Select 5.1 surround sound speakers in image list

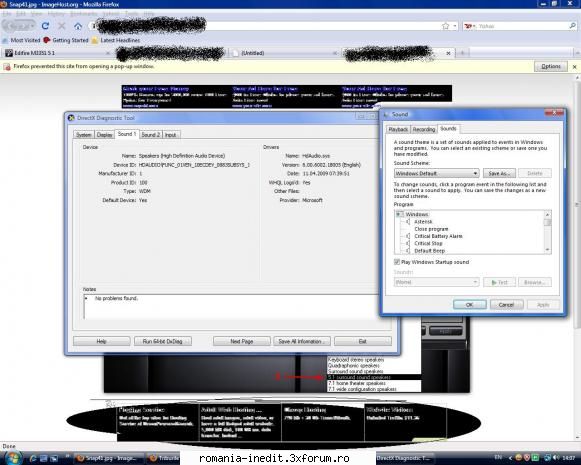(x=374, y=377)
